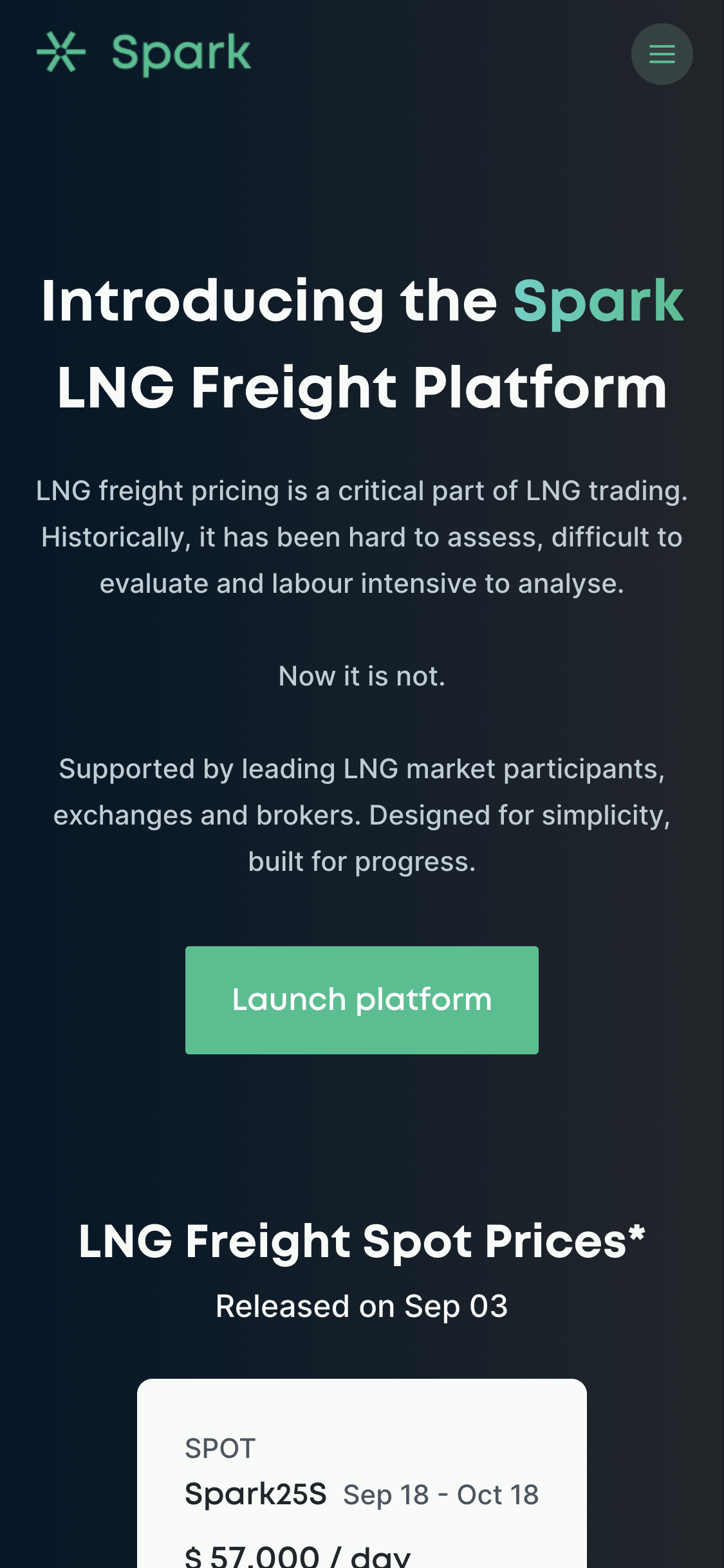Click the "evaluate and labour intensive to analyse" line
This screenshot has height=1568, width=724.
[362, 584]
